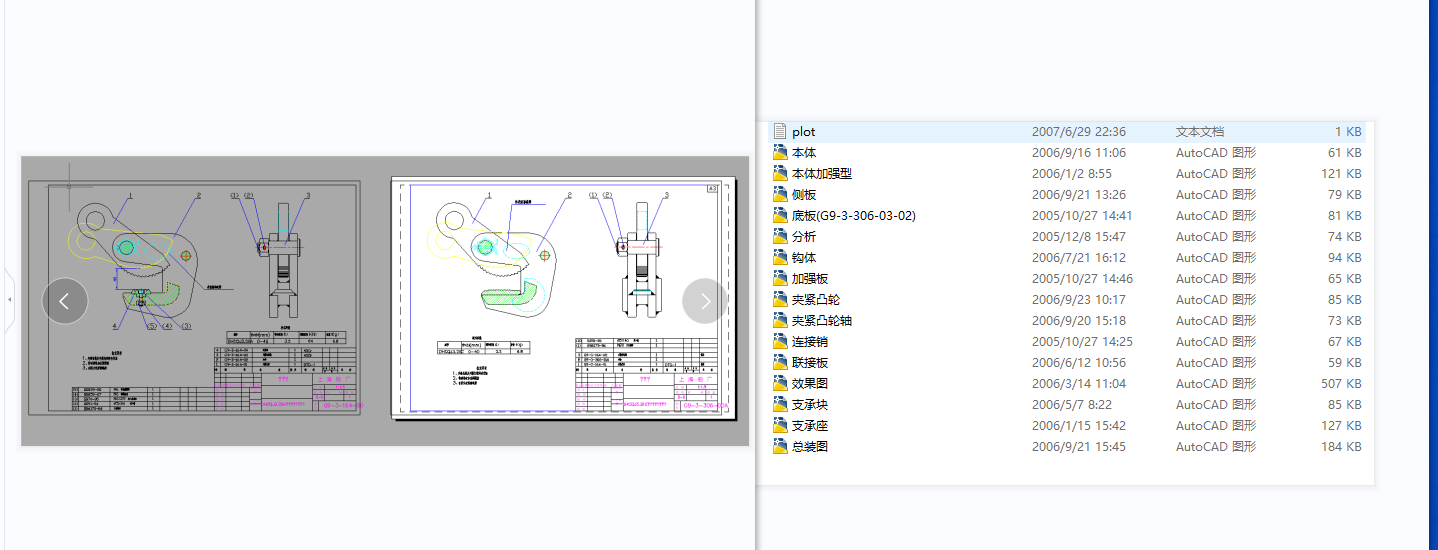Click the icon for 底板(G9-3-306-03-02)

click(x=781, y=215)
